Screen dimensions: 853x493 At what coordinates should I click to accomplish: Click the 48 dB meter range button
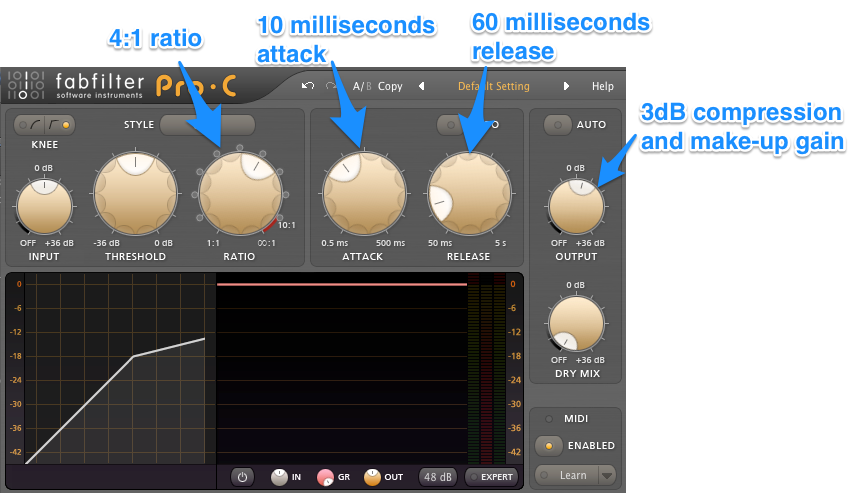pos(437,477)
